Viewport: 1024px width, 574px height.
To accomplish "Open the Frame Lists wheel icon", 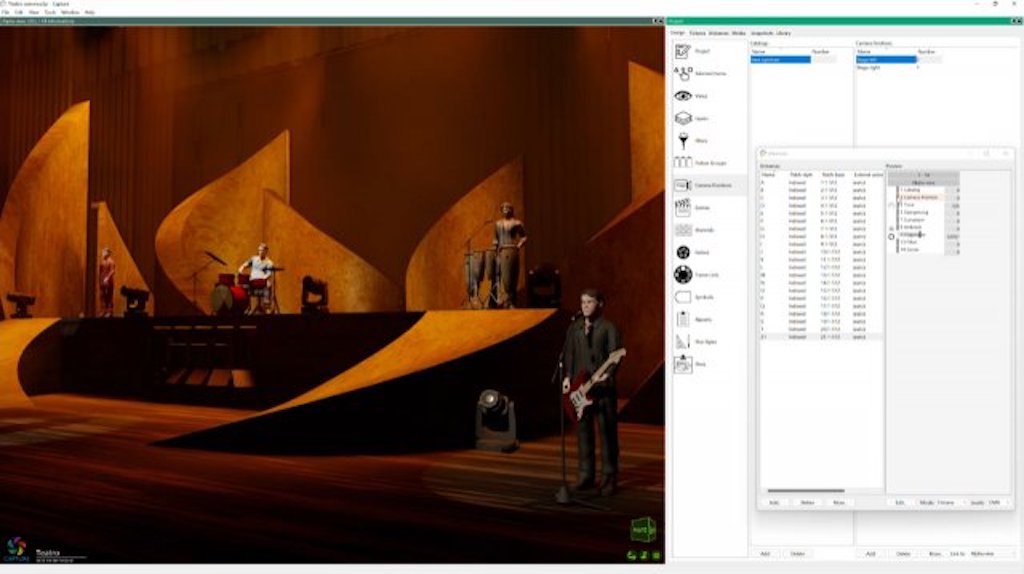I will [x=683, y=274].
